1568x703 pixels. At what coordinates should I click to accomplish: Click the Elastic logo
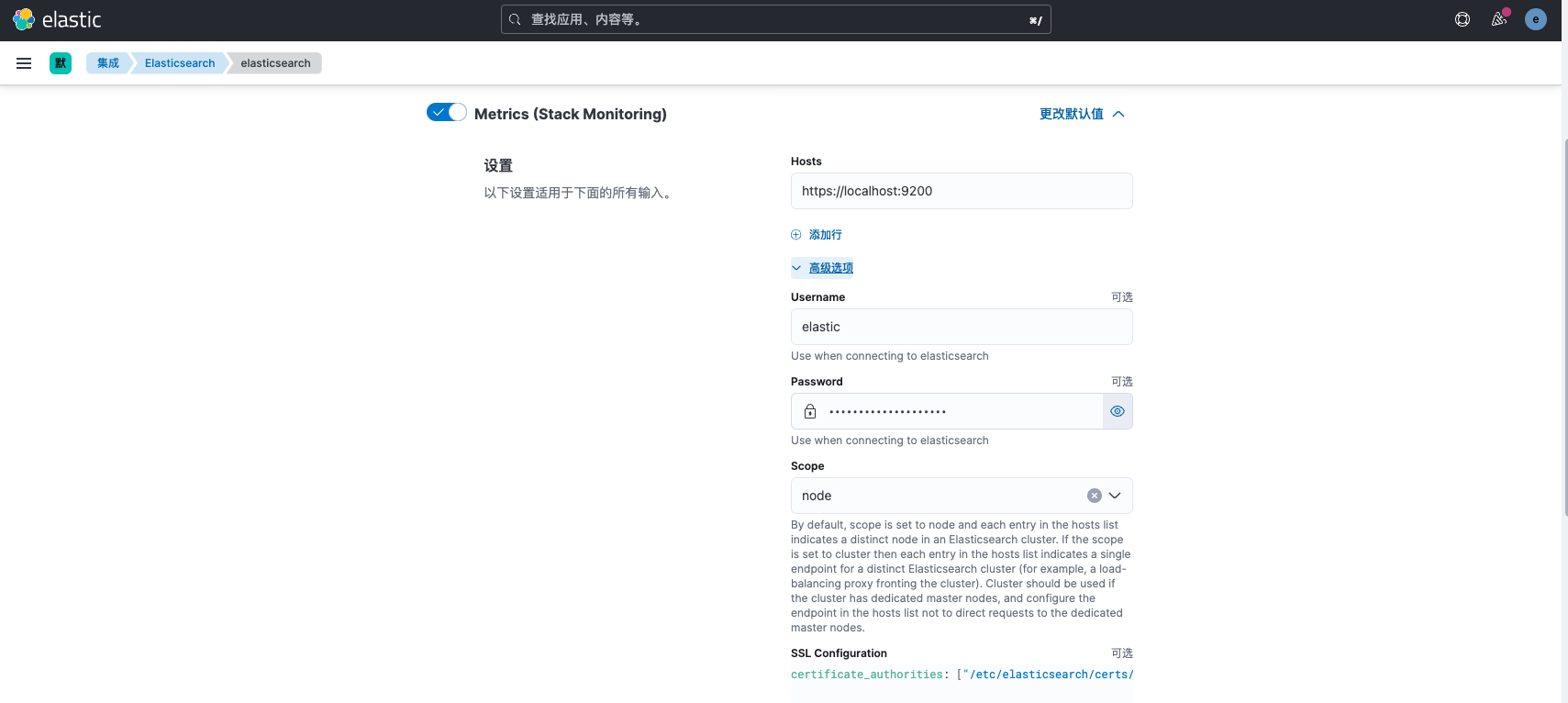click(57, 19)
